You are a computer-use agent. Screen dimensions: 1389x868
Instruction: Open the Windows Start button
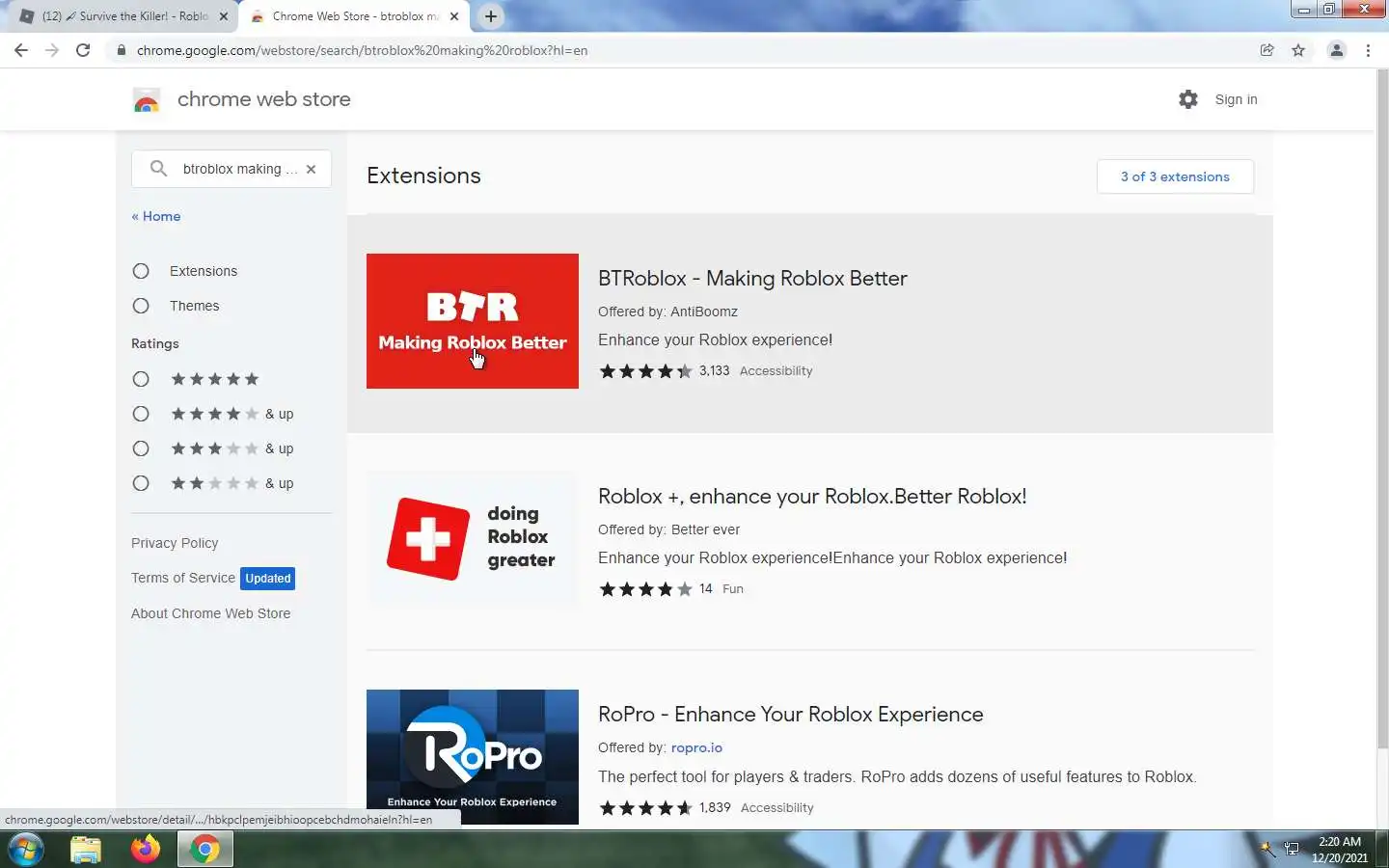pyautogui.click(x=25, y=850)
